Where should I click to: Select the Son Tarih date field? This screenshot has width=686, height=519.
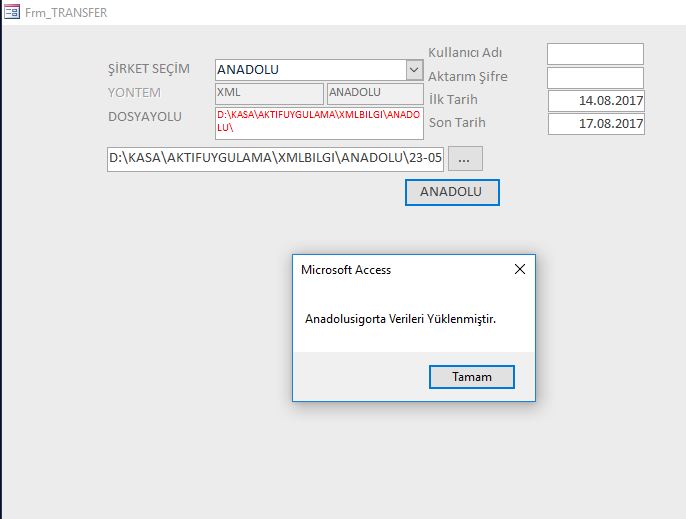pyautogui.click(x=596, y=124)
